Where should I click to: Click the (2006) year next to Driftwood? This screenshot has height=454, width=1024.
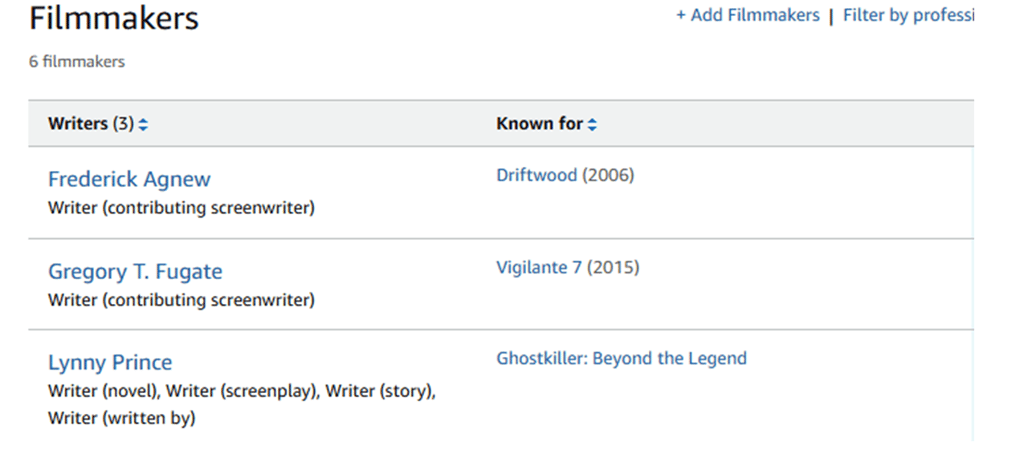point(608,175)
